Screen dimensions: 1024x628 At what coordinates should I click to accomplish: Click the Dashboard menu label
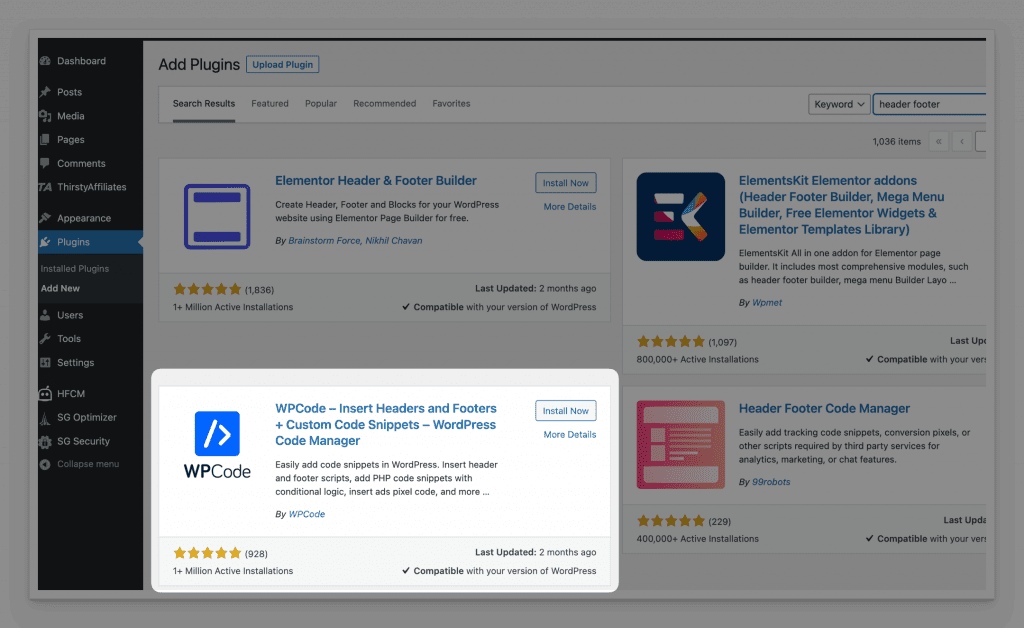81,61
